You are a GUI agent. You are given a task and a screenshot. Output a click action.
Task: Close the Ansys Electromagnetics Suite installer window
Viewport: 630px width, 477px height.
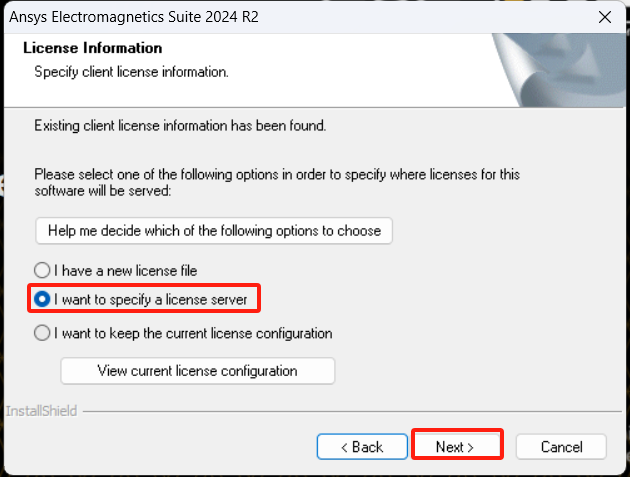[605, 17]
